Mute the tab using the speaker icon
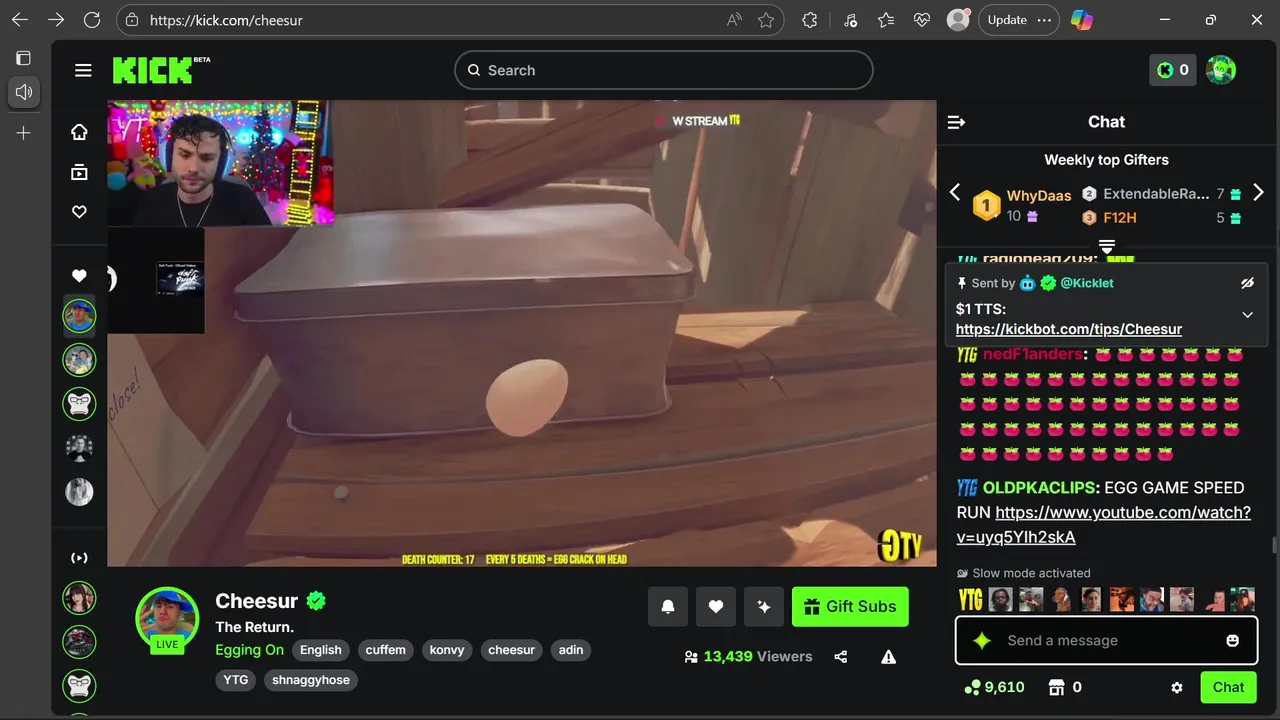 coord(24,92)
